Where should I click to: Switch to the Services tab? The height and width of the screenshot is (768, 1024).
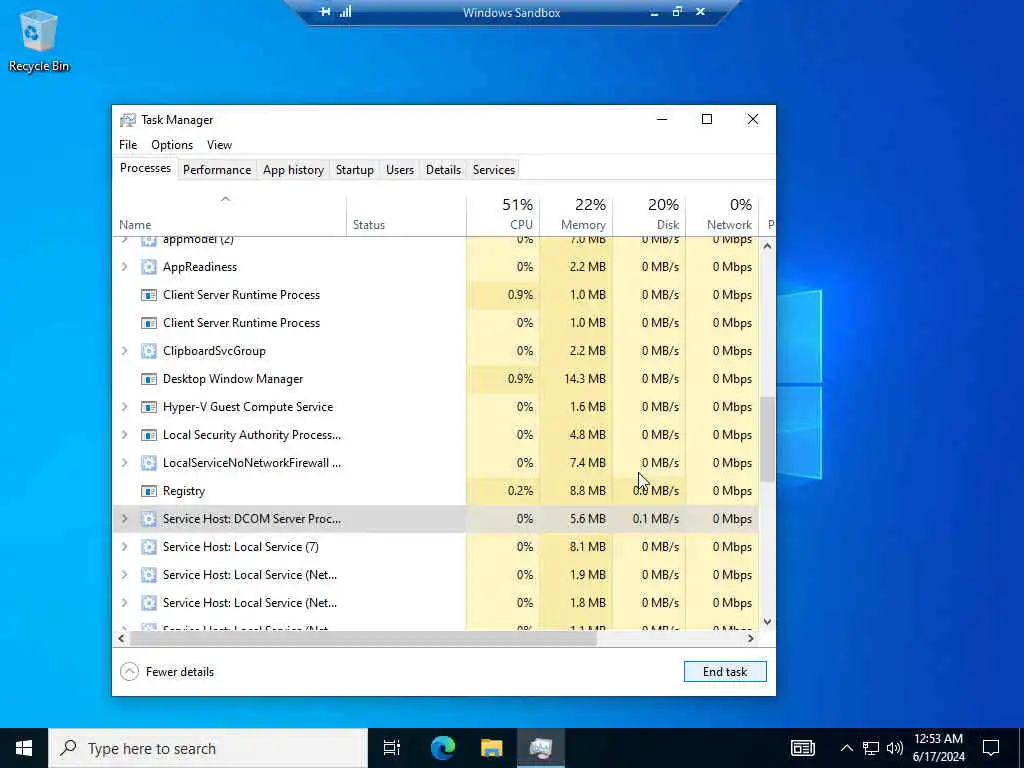pyautogui.click(x=494, y=170)
